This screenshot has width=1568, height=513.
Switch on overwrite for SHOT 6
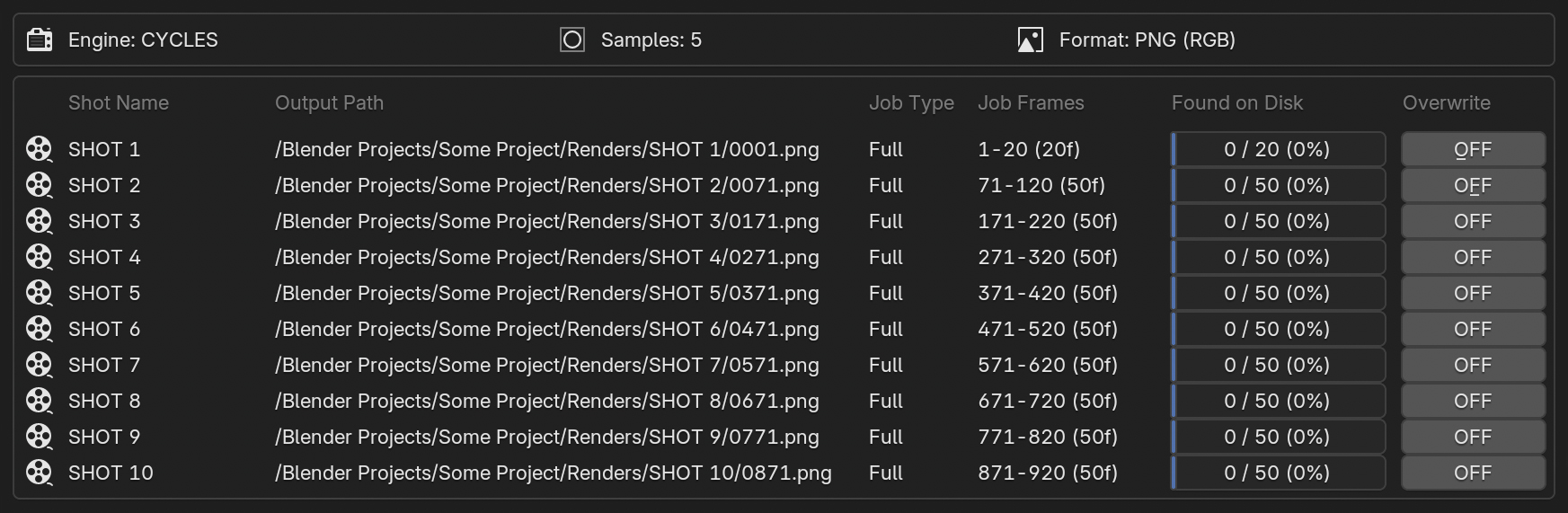point(1473,329)
